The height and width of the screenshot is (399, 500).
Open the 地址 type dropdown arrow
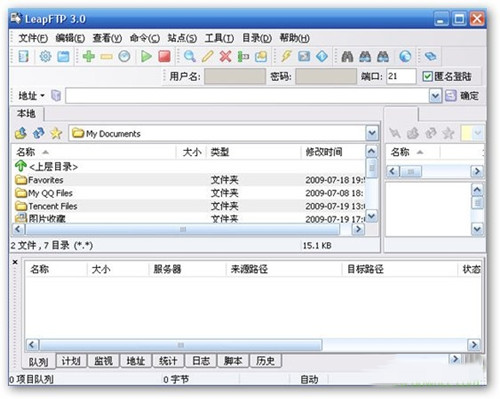point(43,96)
